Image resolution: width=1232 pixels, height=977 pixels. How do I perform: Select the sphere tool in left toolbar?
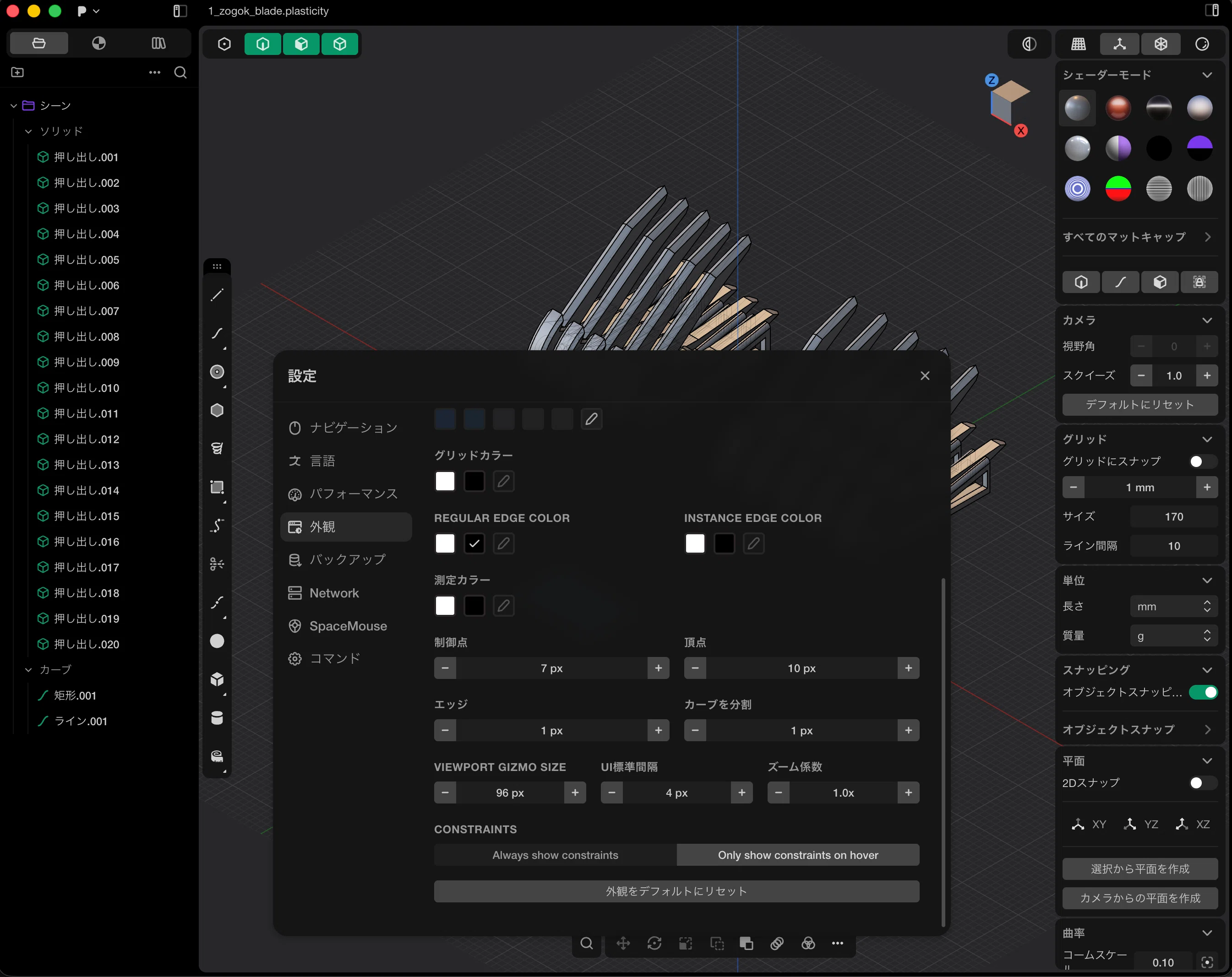click(217, 641)
